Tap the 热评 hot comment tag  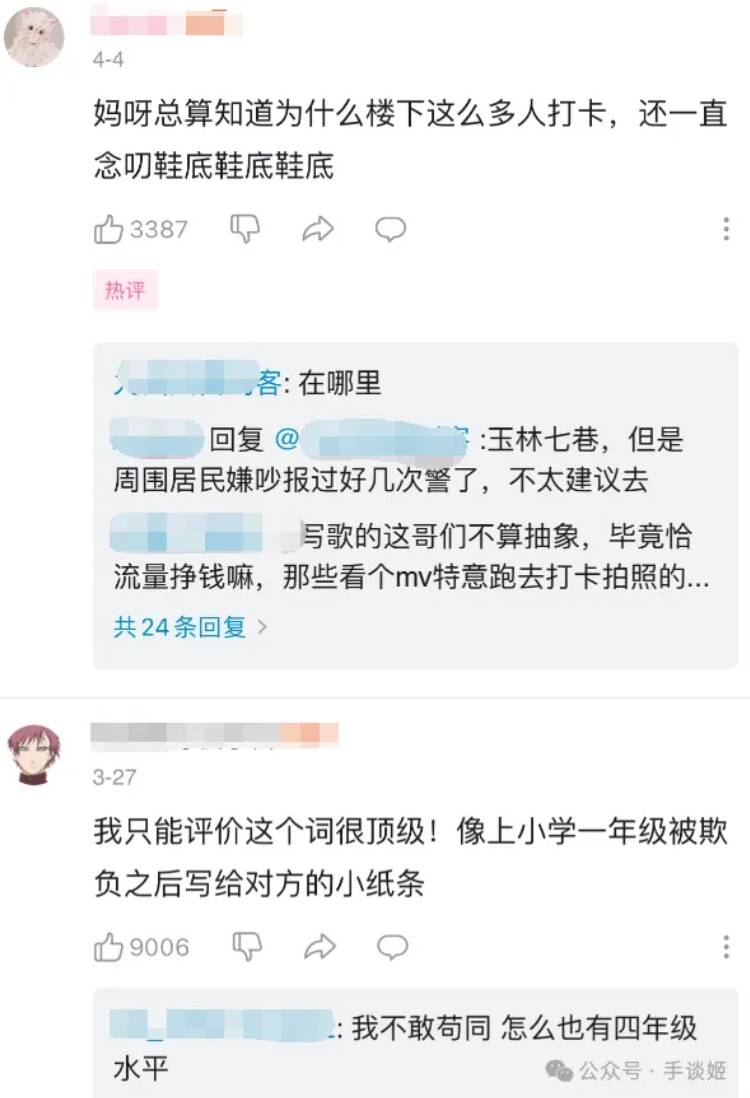click(125, 290)
